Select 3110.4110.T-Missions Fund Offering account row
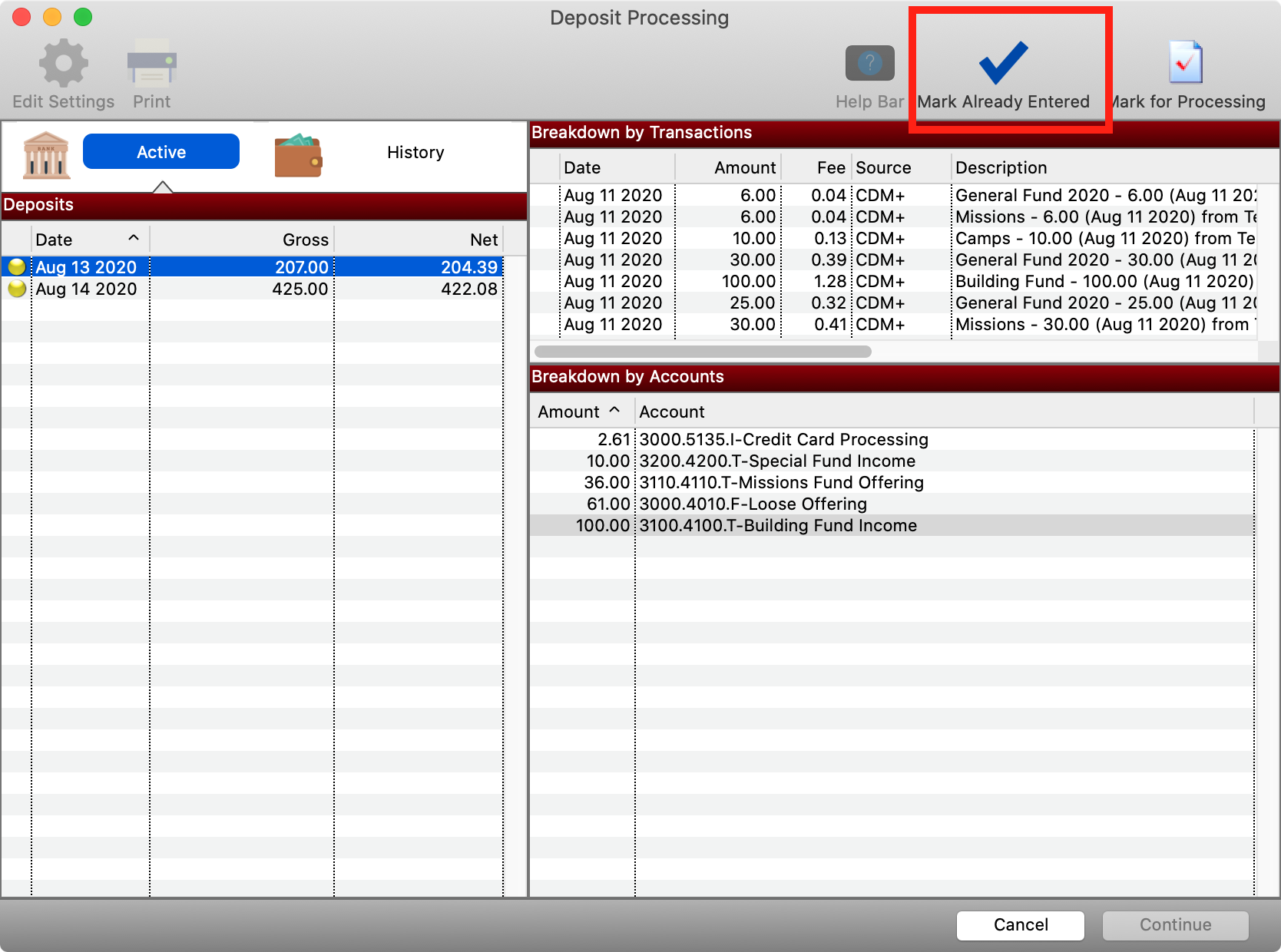Screen dimensions: 1281x952 pyautogui.click(x=781, y=483)
